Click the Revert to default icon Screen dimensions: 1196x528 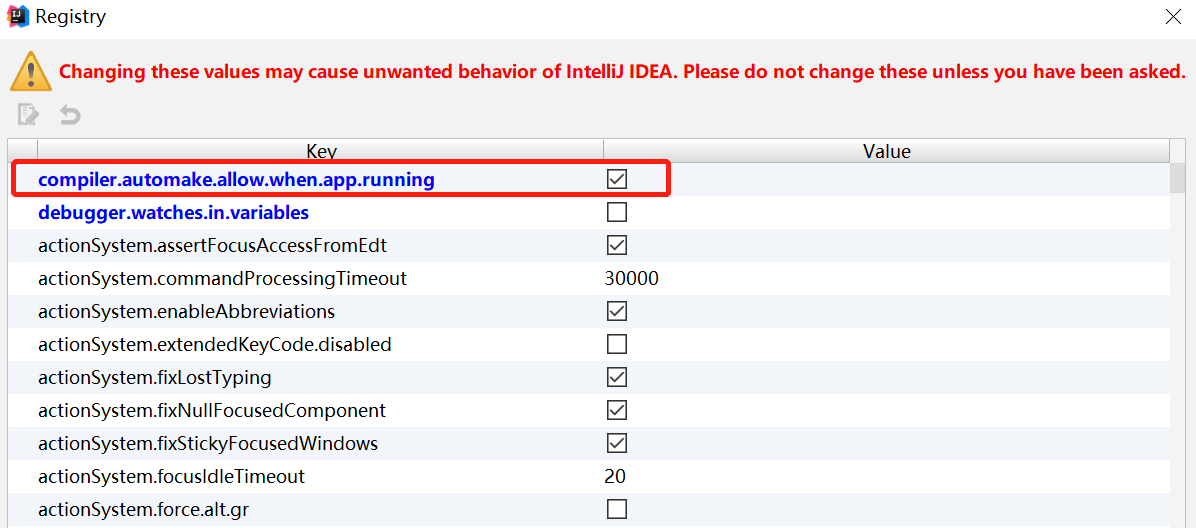[69, 114]
